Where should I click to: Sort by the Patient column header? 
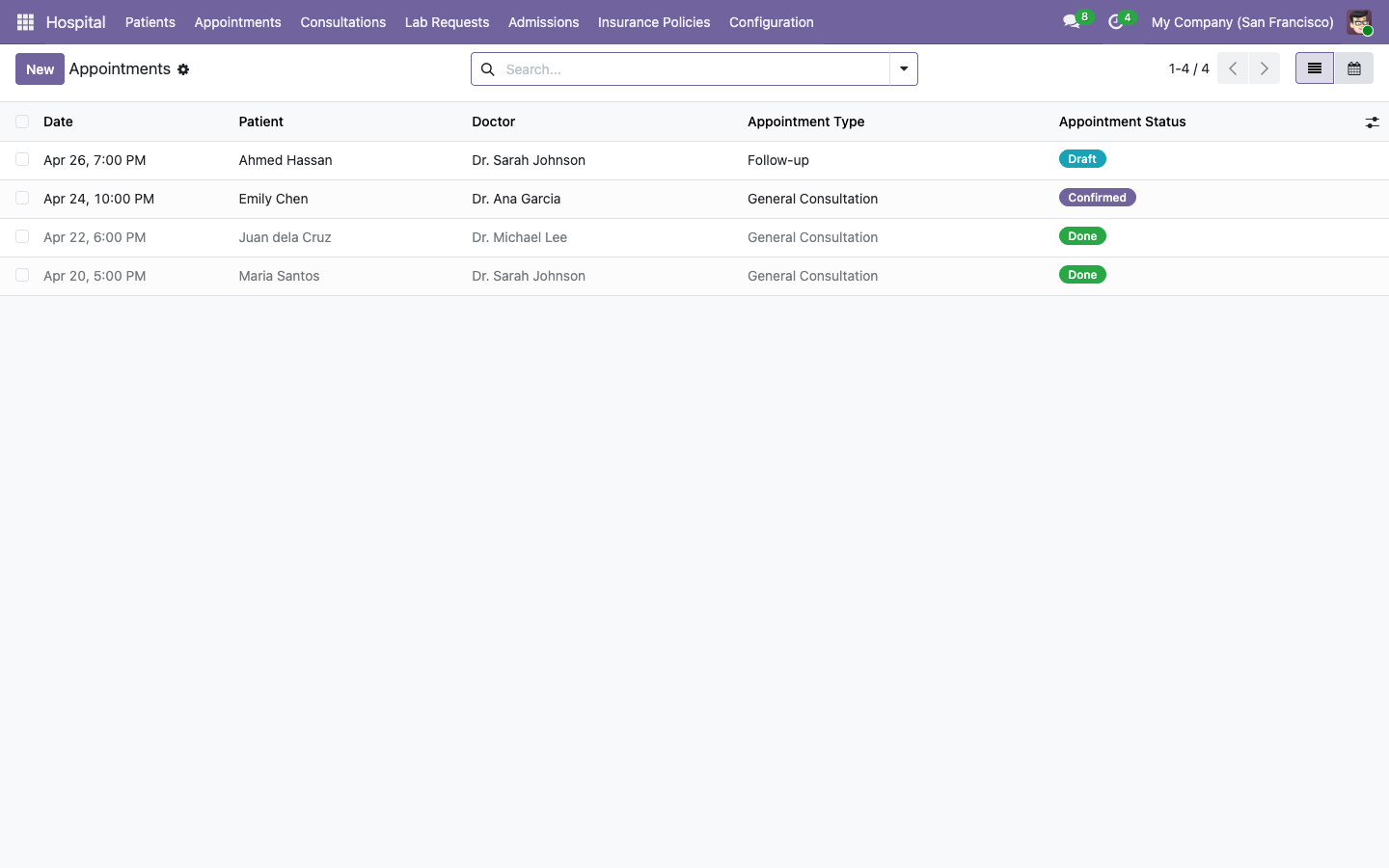(x=260, y=122)
